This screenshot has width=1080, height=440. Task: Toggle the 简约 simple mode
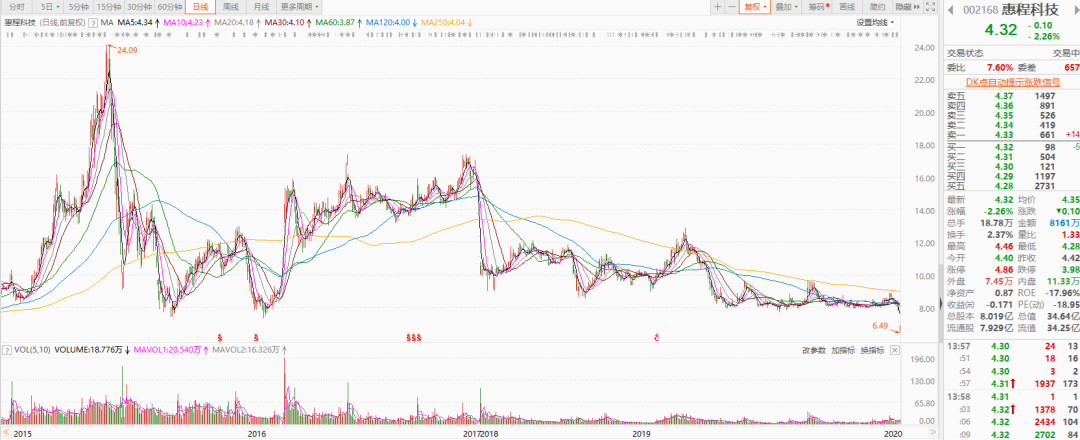pyautogui.click(x=877, y=7)
